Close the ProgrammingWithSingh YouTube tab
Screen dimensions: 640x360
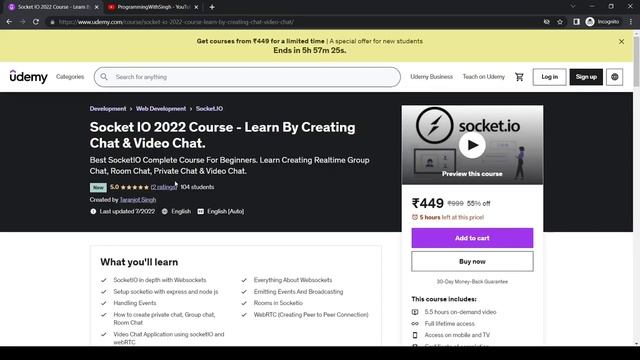click(196, 7)
